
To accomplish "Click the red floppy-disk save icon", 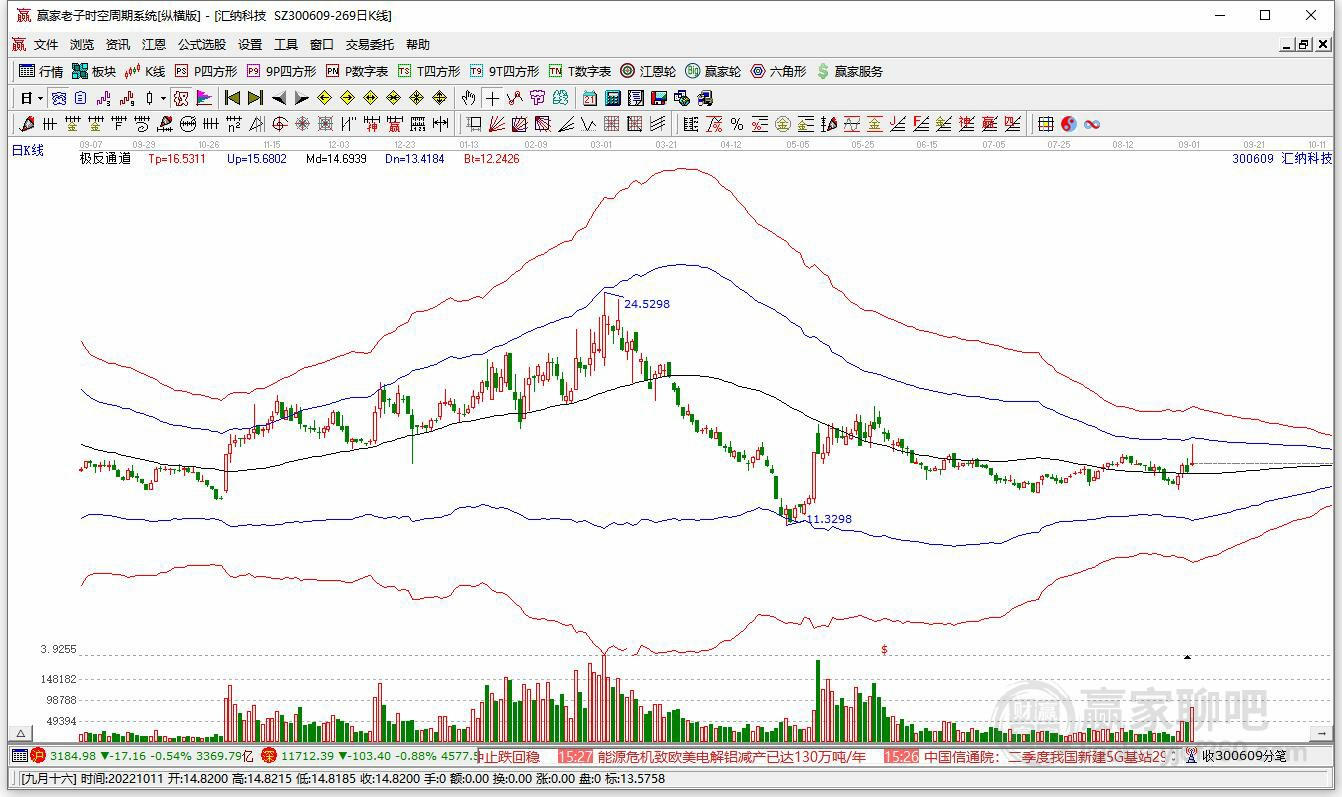I will 659,98.
